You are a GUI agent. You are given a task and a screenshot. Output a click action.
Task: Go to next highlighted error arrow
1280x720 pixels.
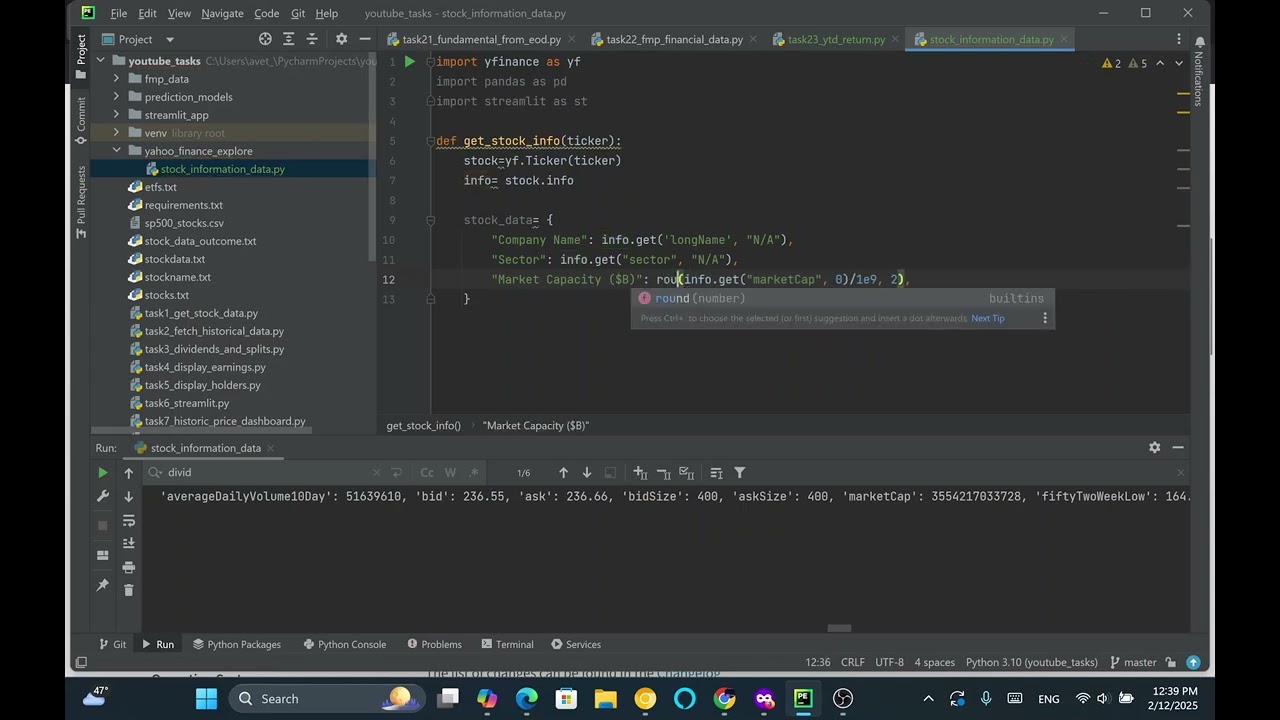[x=1179, y=63]
